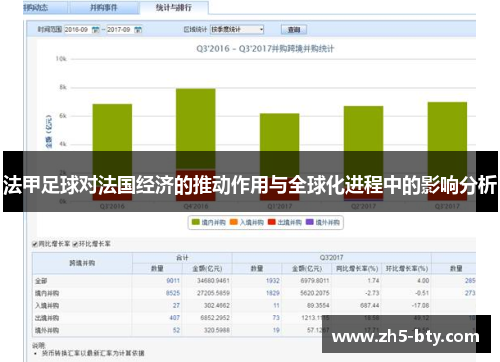Toggle red 出境并购 legend swatch
This screenshot has height=362, width=500.
point(272,222)
